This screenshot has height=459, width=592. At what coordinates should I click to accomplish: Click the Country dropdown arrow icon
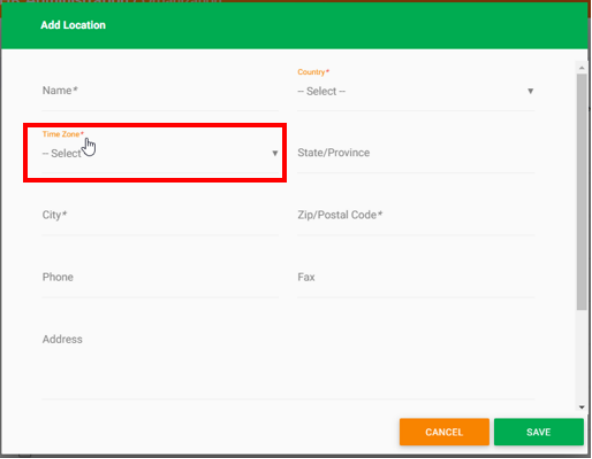pyautogui.click(x=530, y=91)
